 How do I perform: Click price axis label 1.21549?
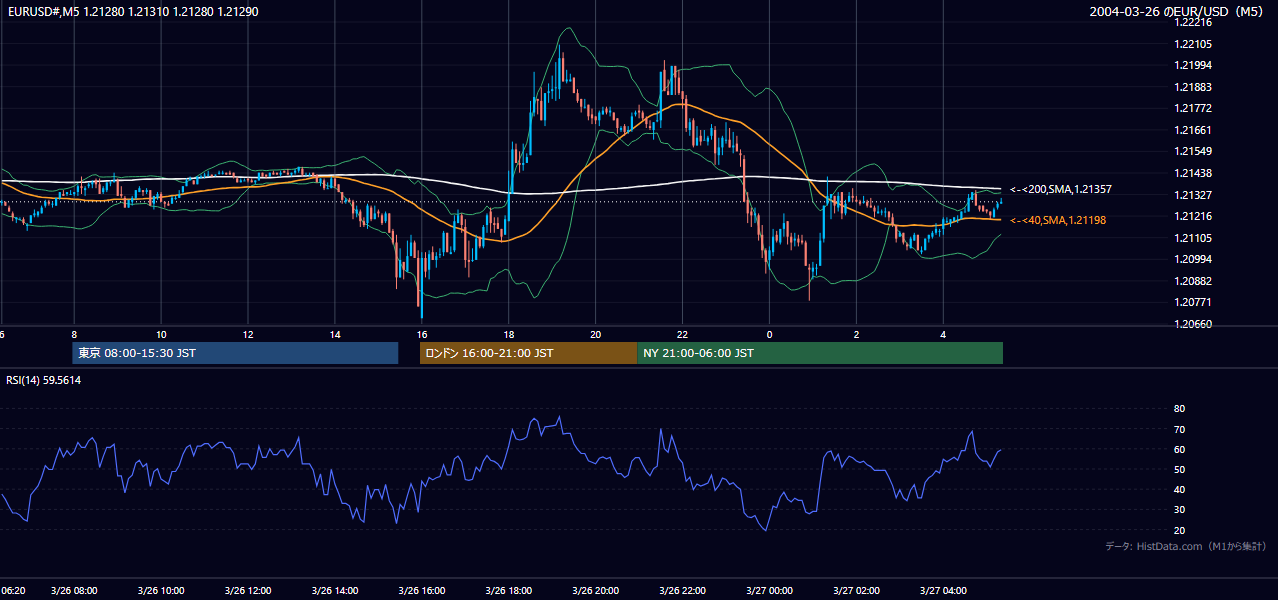[x=1192, y=151]
